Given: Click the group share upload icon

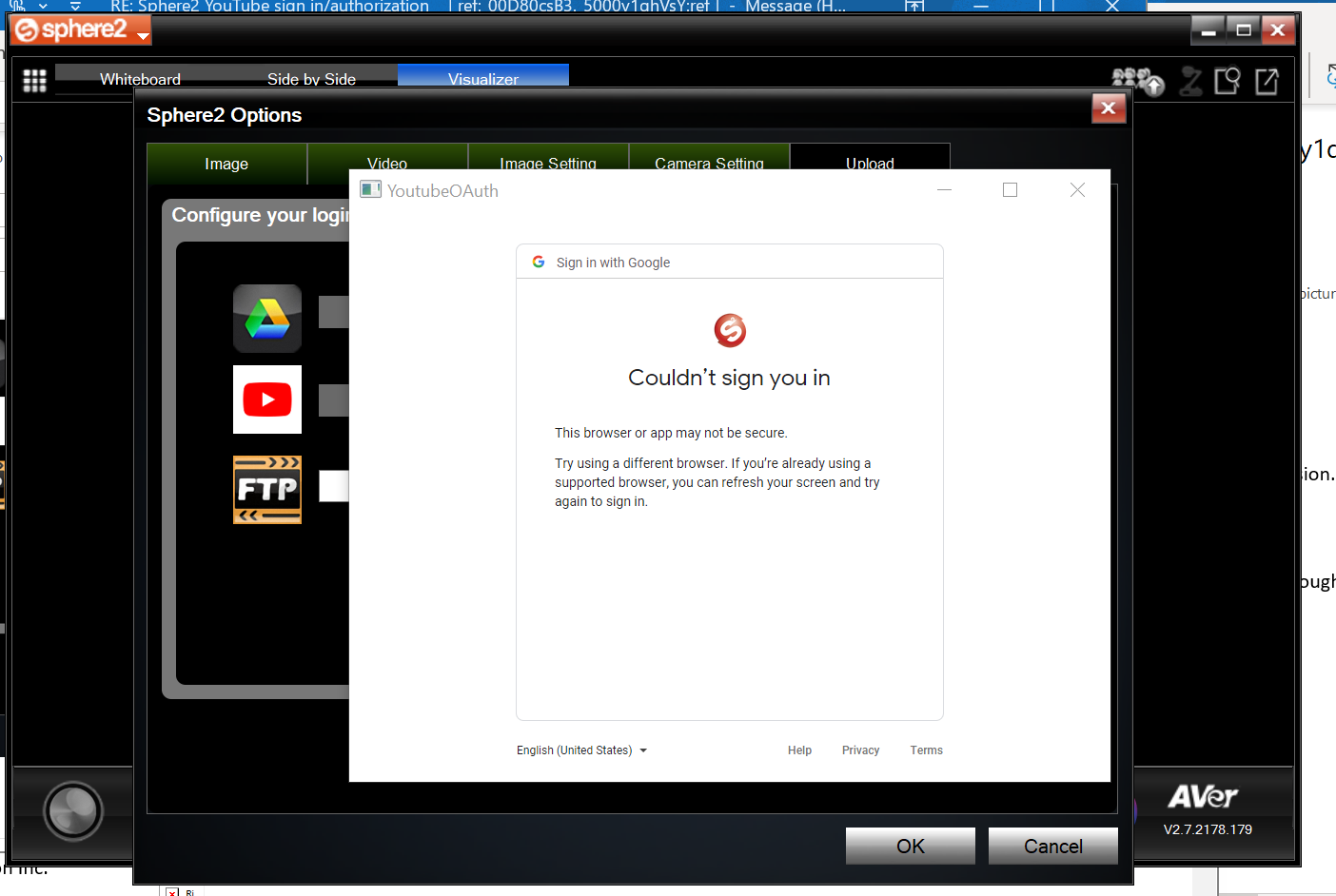Looking at the screenshot, I should (x=1138, y=82).
